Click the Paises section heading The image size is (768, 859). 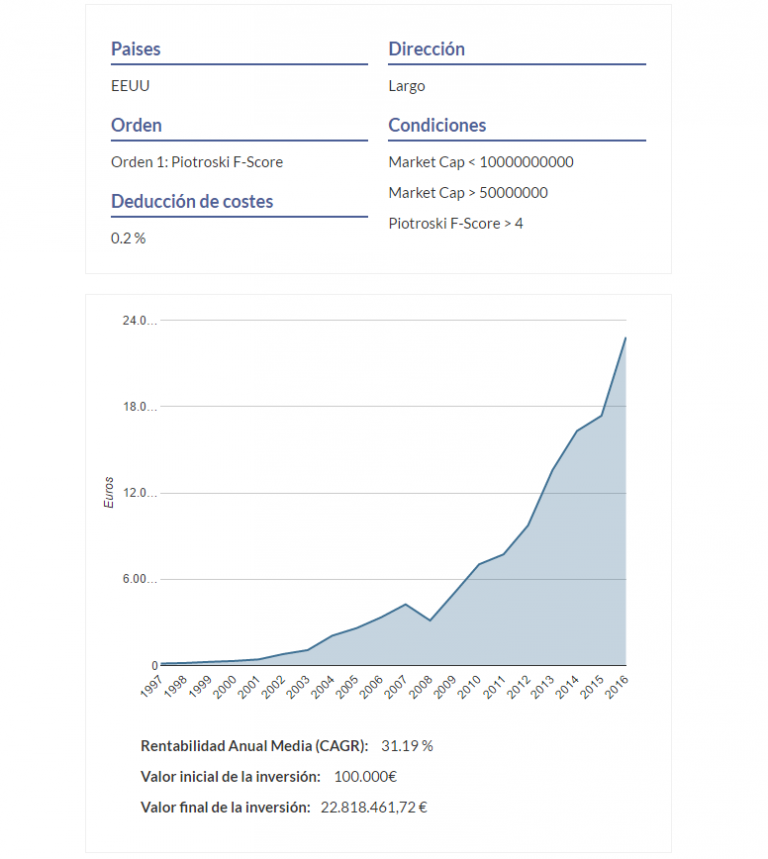[x=135, y=49]
